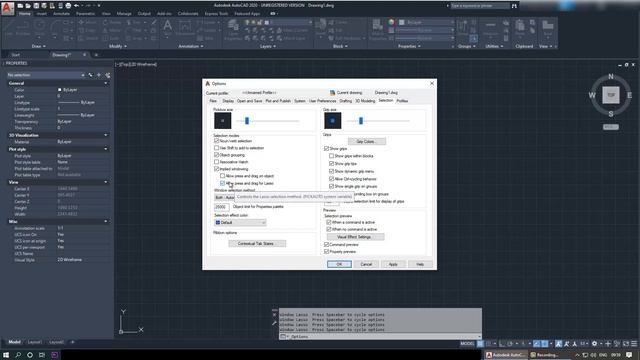Toggle Object grouping checkbox
Screen dimensions: 640x360
coord(217,155)
